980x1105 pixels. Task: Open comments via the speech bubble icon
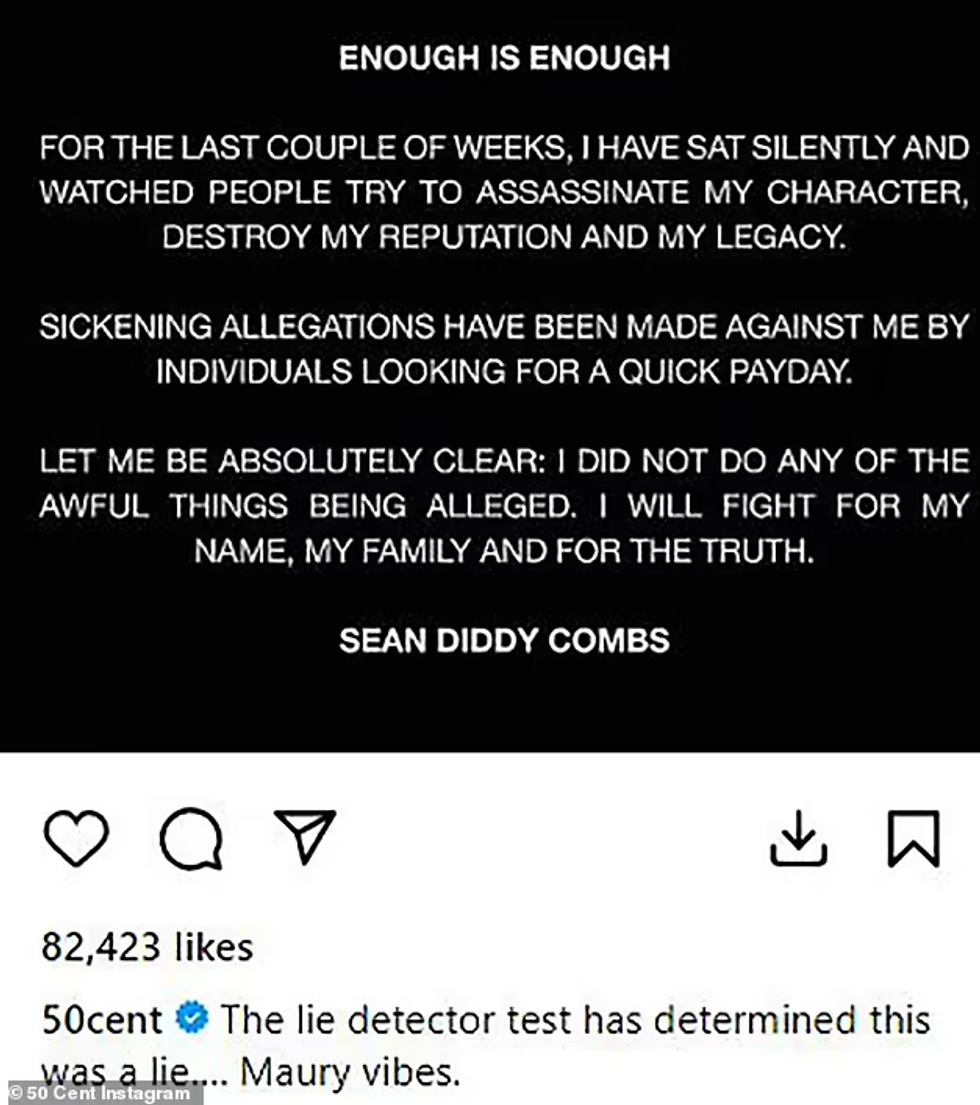click(191, 838)
